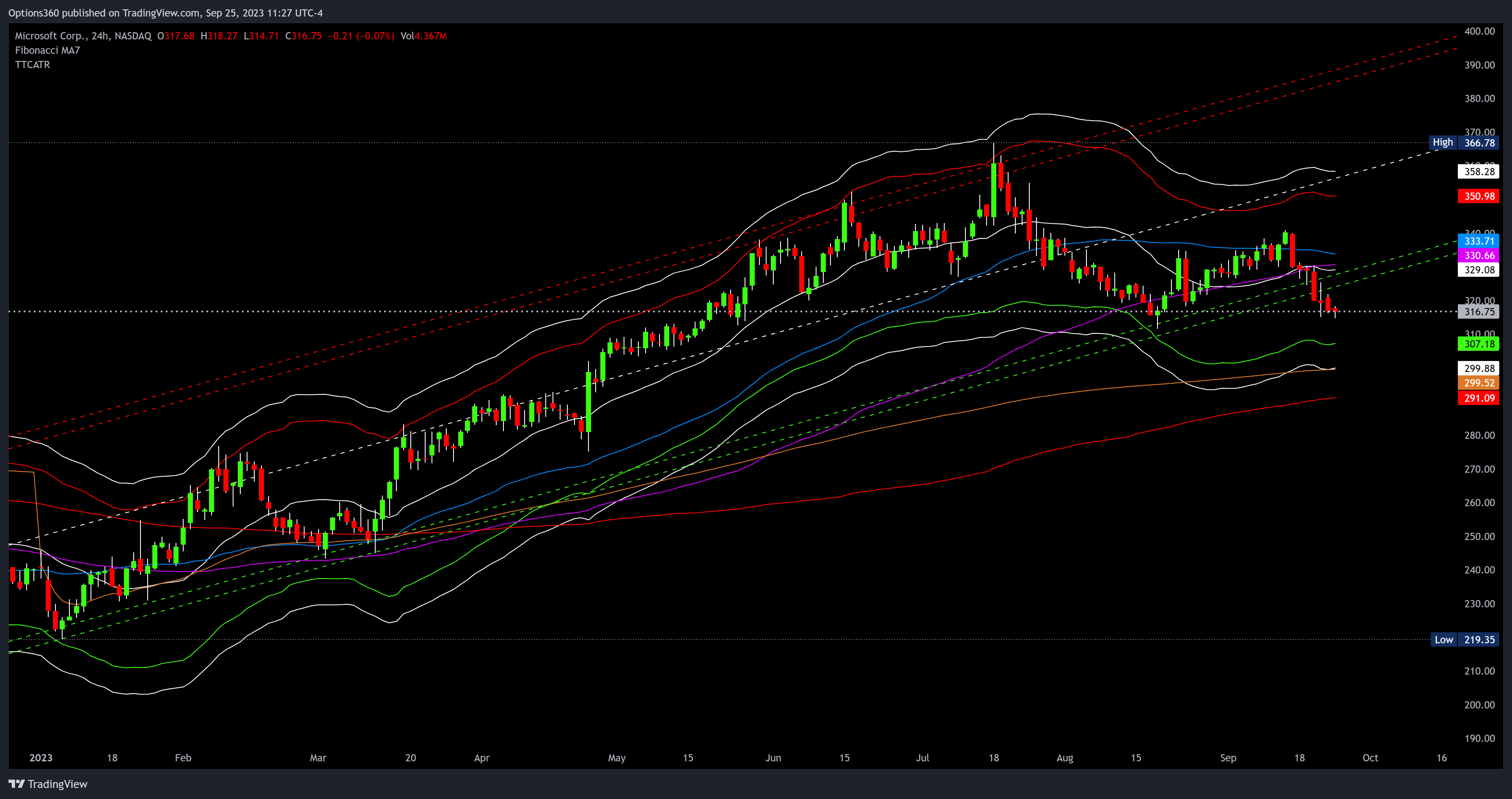
Task: Click the 329.08 white price label
Action: pyautogui.click(x=1479, y=270)
